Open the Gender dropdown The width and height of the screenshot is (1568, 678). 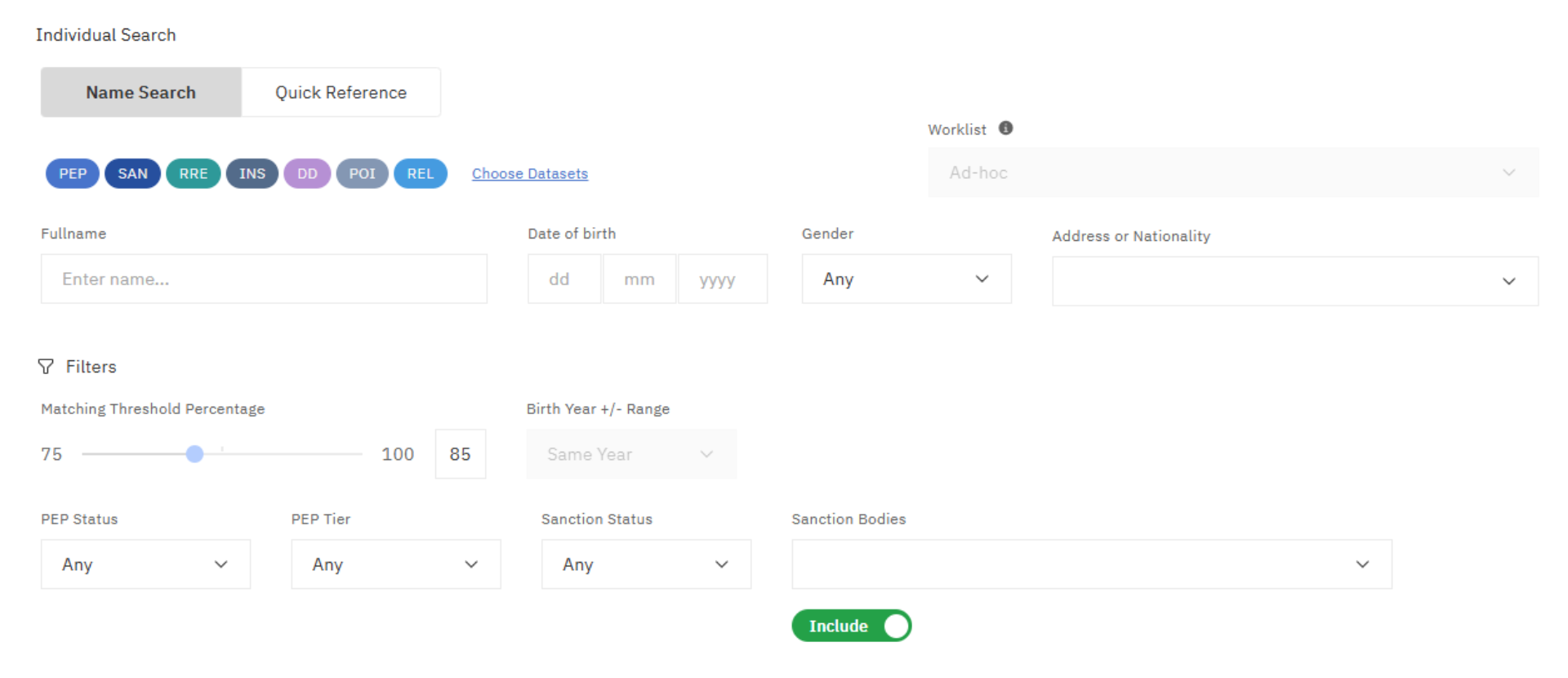(906, 279)
